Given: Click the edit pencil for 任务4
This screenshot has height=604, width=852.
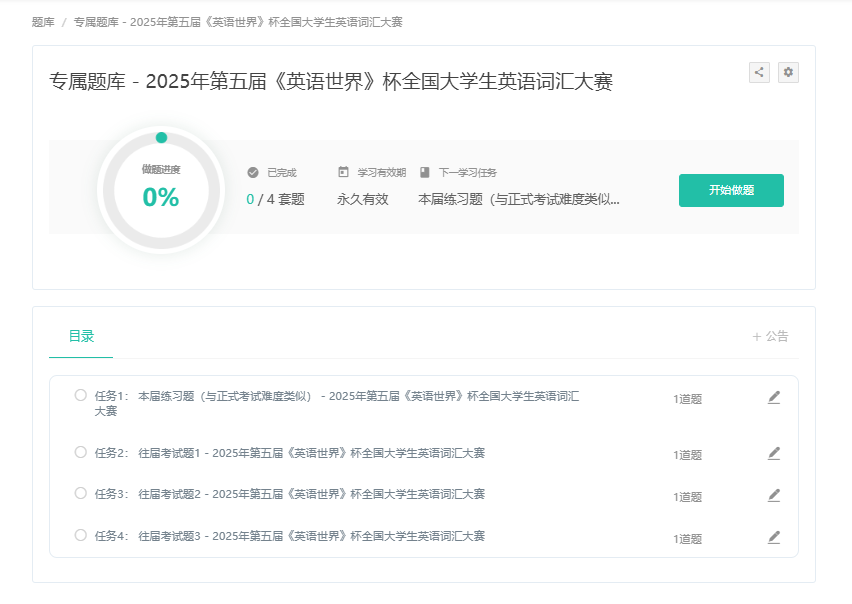Looking at the screenshot, I should [x=773, y=538].
